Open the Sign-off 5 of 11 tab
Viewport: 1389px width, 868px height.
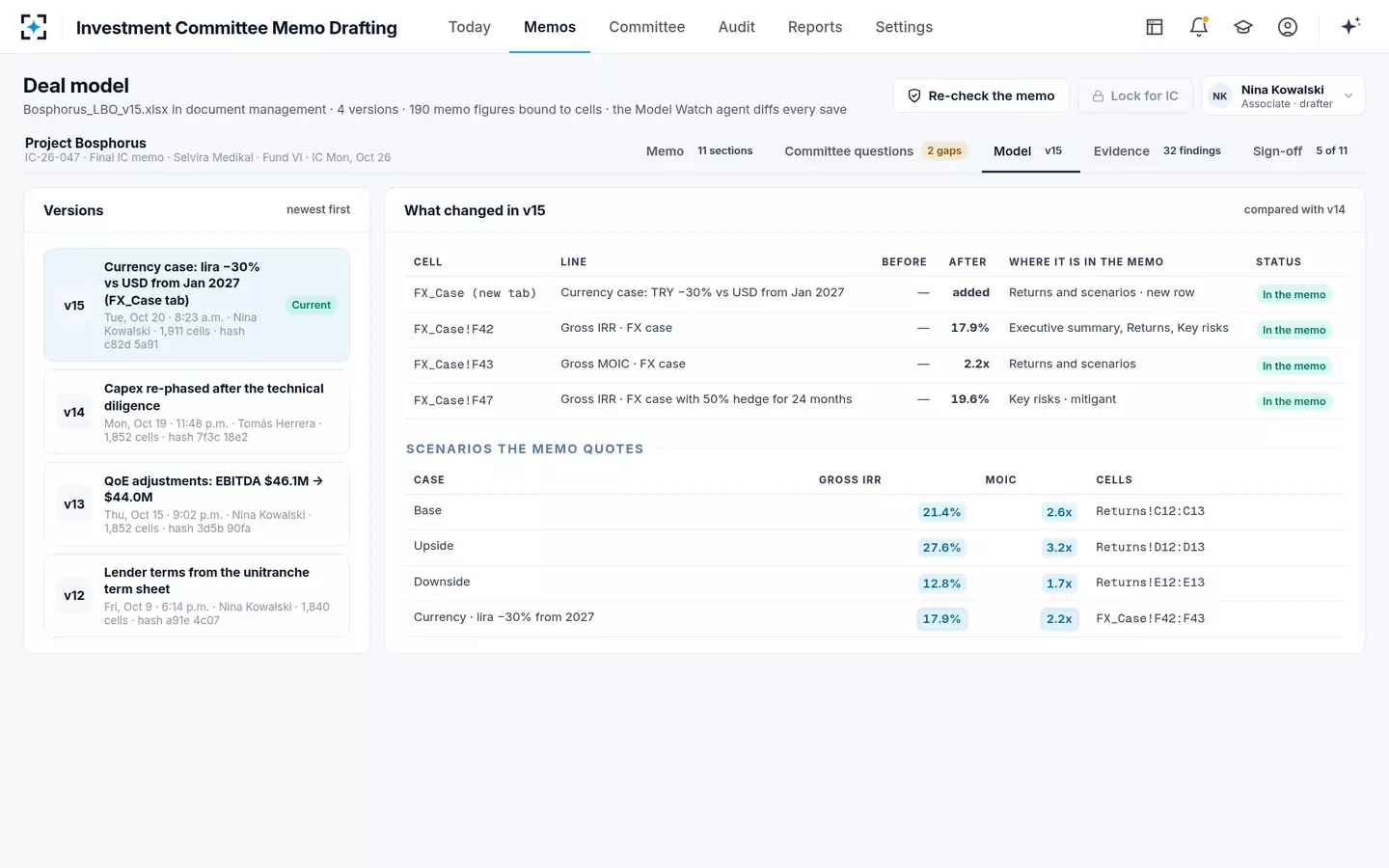tap(1300, 151)
